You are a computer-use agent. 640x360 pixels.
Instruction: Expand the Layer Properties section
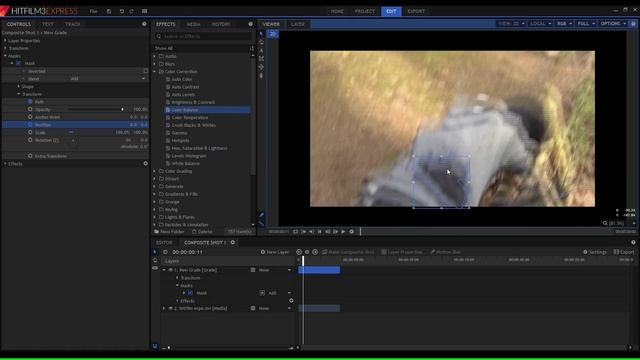(x=5, y=40)
